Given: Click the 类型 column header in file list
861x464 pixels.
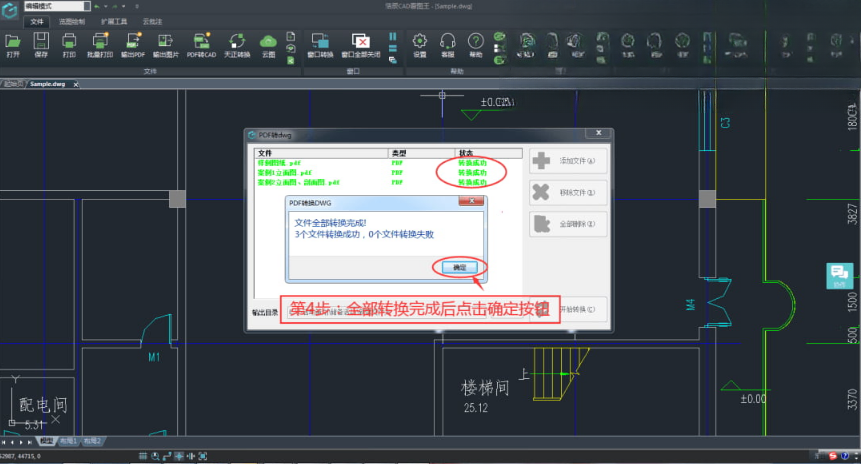Looking at the screenshot, I should click(422, 153).
